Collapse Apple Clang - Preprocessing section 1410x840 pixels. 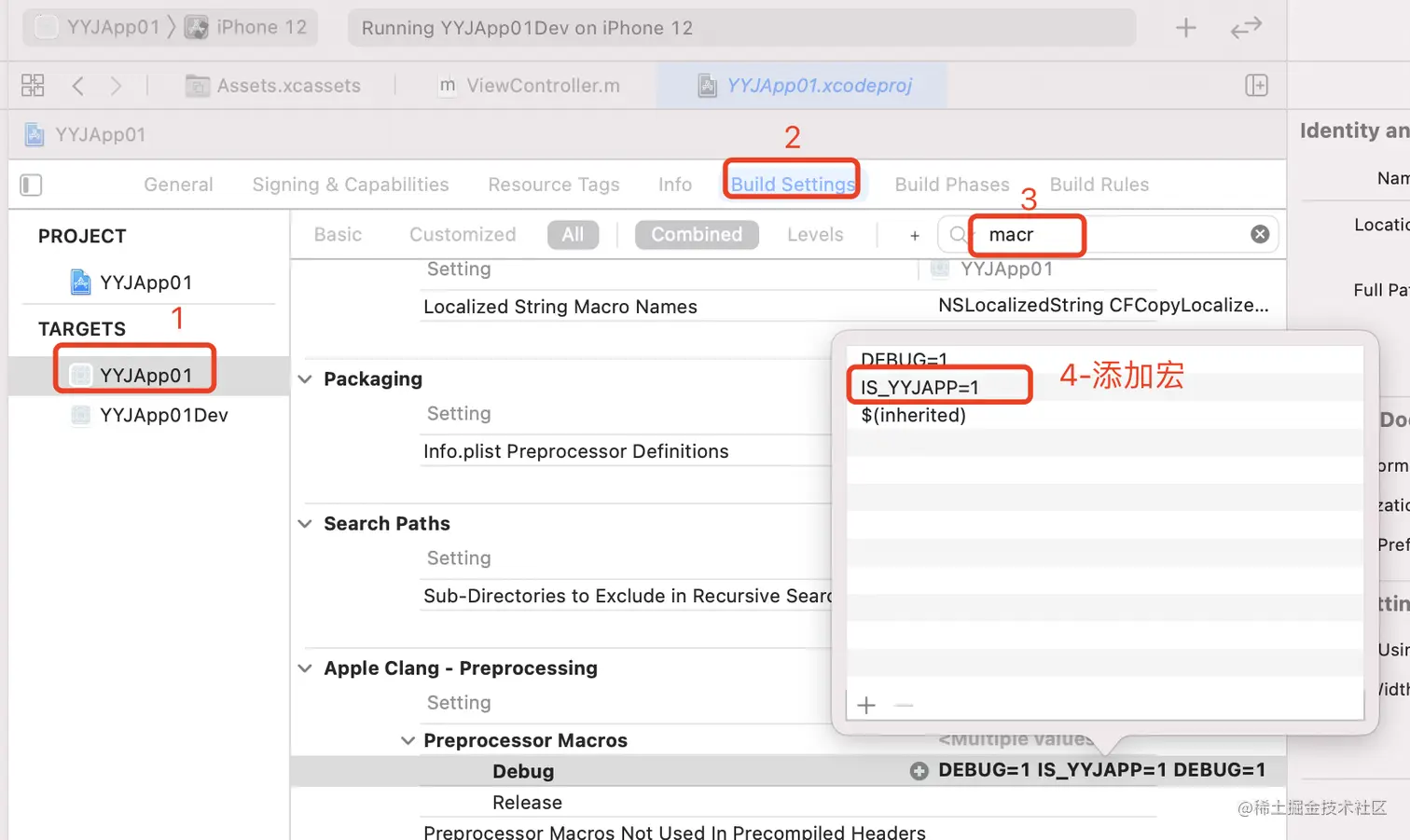(305, 668)
